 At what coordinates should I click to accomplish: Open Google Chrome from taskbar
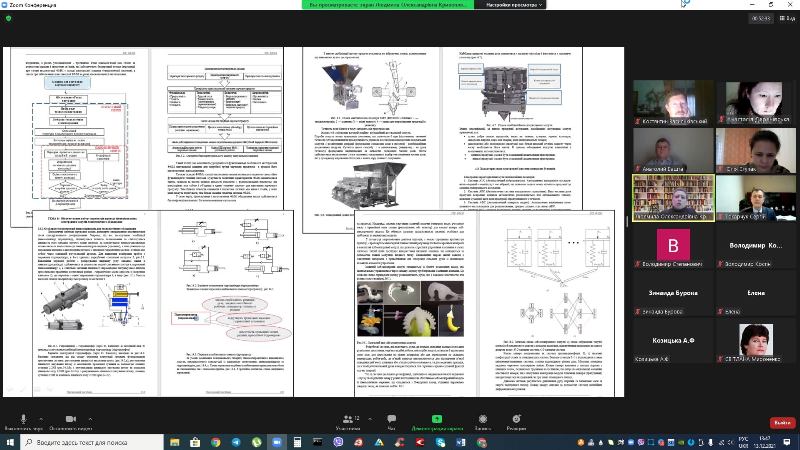point(215,442)
